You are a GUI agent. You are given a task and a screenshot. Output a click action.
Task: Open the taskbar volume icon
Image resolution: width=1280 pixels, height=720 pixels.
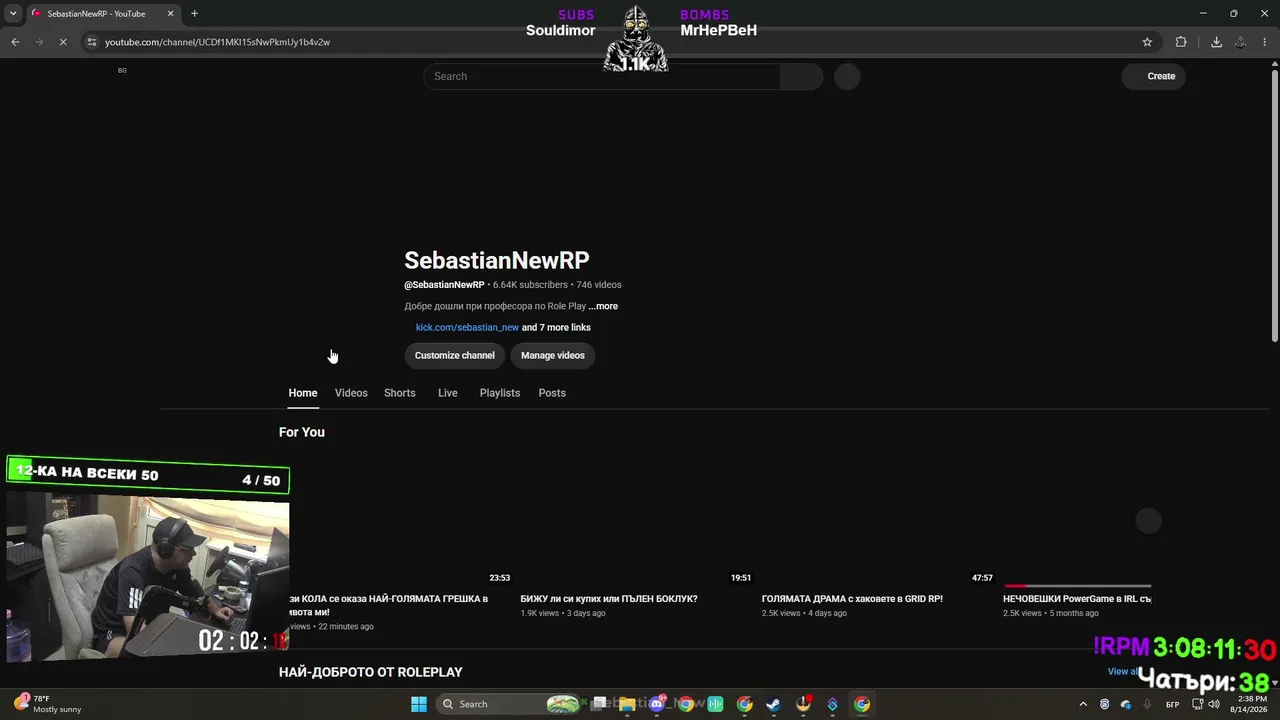click(x=1214, y=704)
